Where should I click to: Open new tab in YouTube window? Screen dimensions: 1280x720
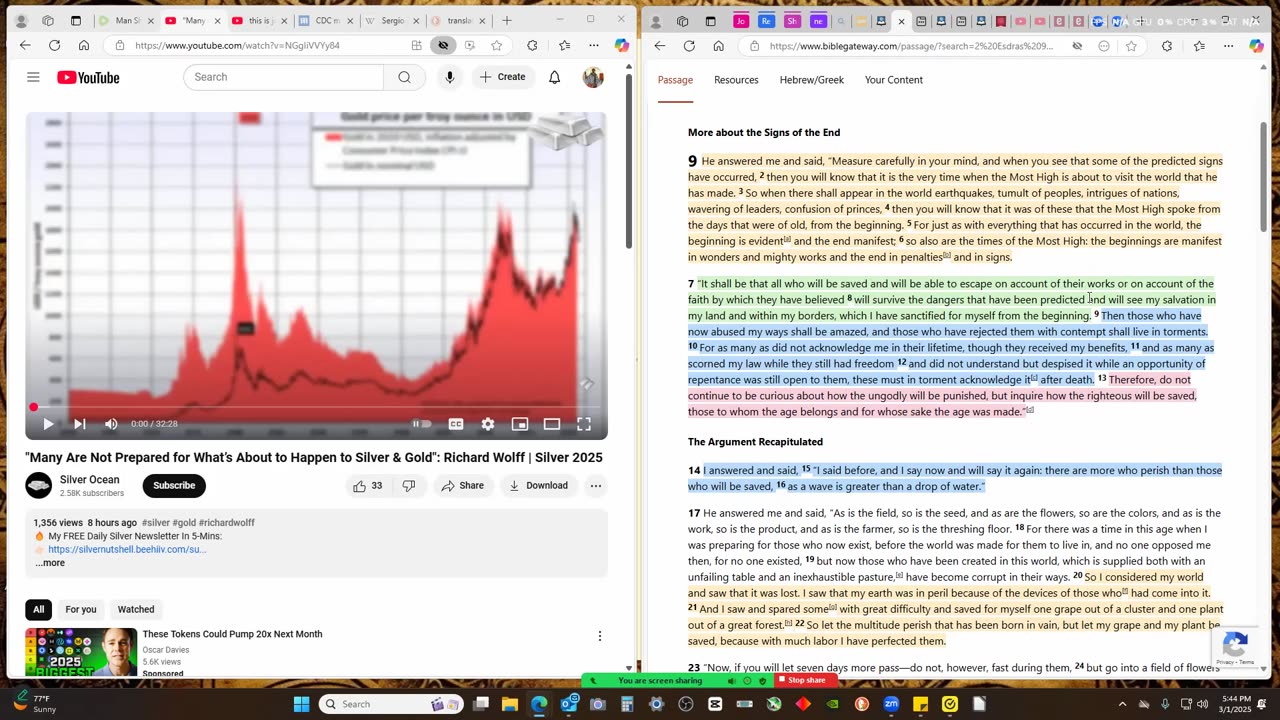(x=507, y=20)
